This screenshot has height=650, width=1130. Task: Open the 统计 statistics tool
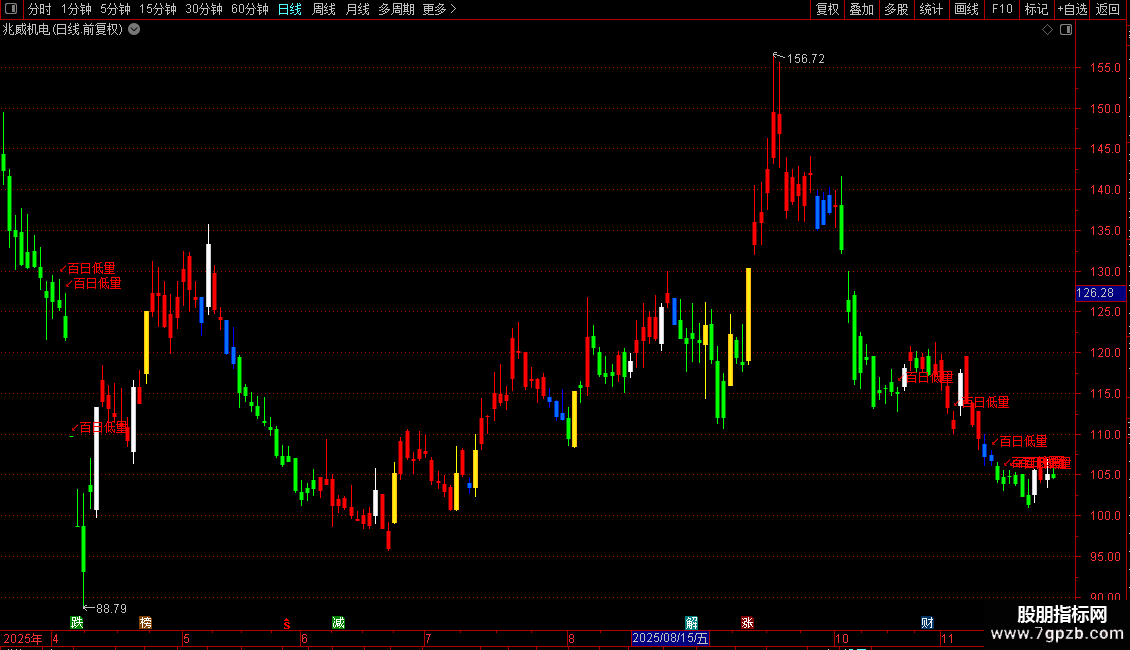tap(931, 9)
